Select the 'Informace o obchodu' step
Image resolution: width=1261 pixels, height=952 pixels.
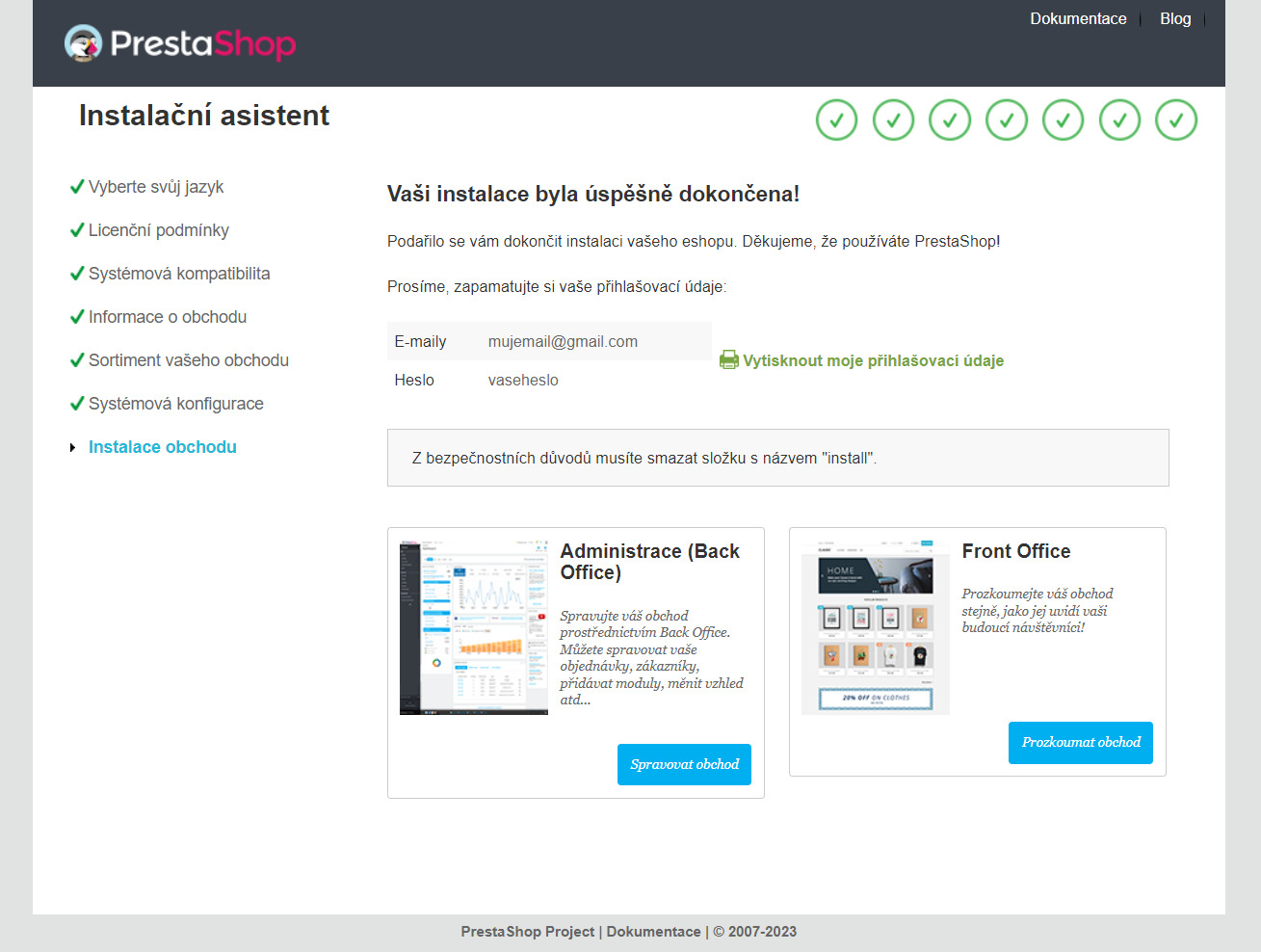point(168,317)
